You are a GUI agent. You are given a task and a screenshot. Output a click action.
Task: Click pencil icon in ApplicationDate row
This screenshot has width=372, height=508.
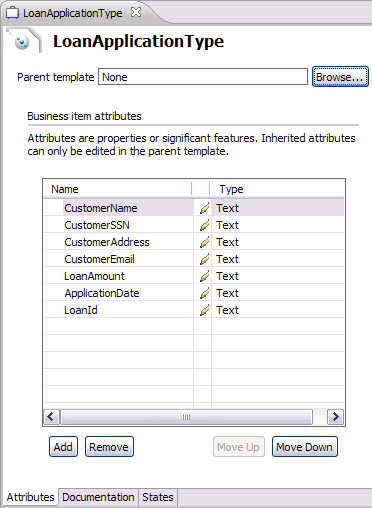204,293
